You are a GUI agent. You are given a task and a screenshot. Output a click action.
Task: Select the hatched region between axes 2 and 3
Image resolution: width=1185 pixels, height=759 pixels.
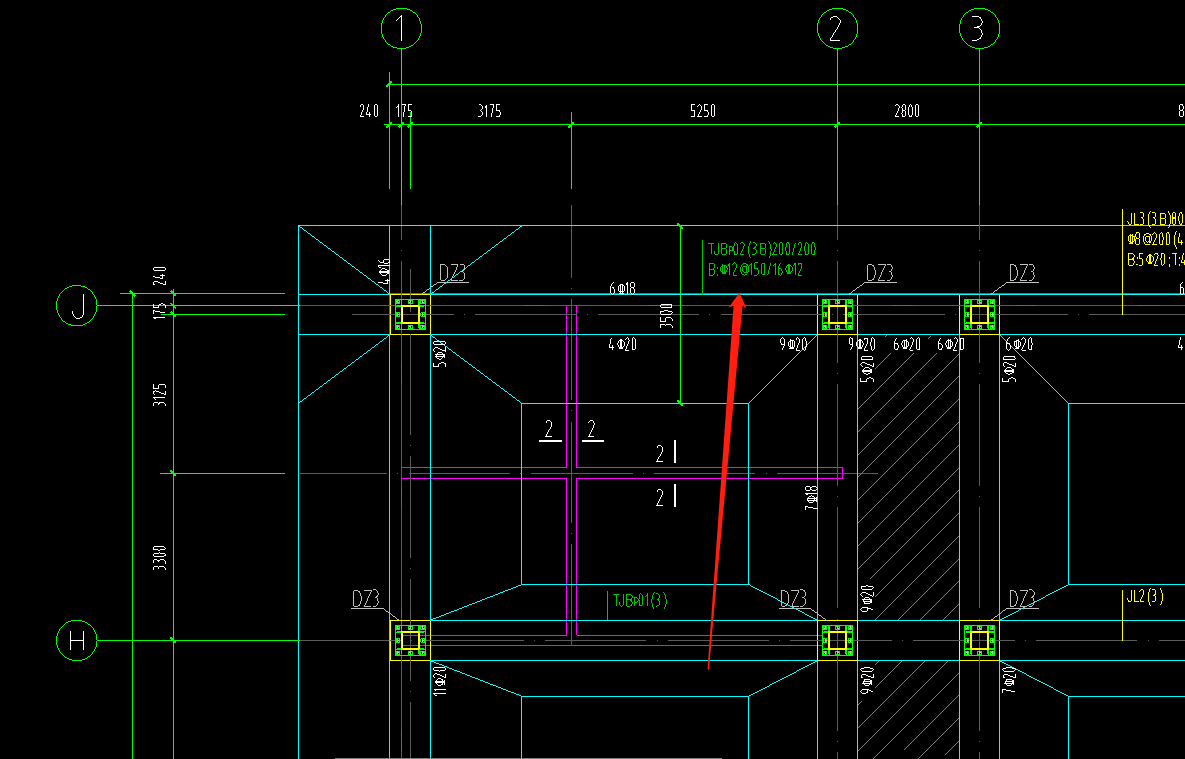point(908,476)
